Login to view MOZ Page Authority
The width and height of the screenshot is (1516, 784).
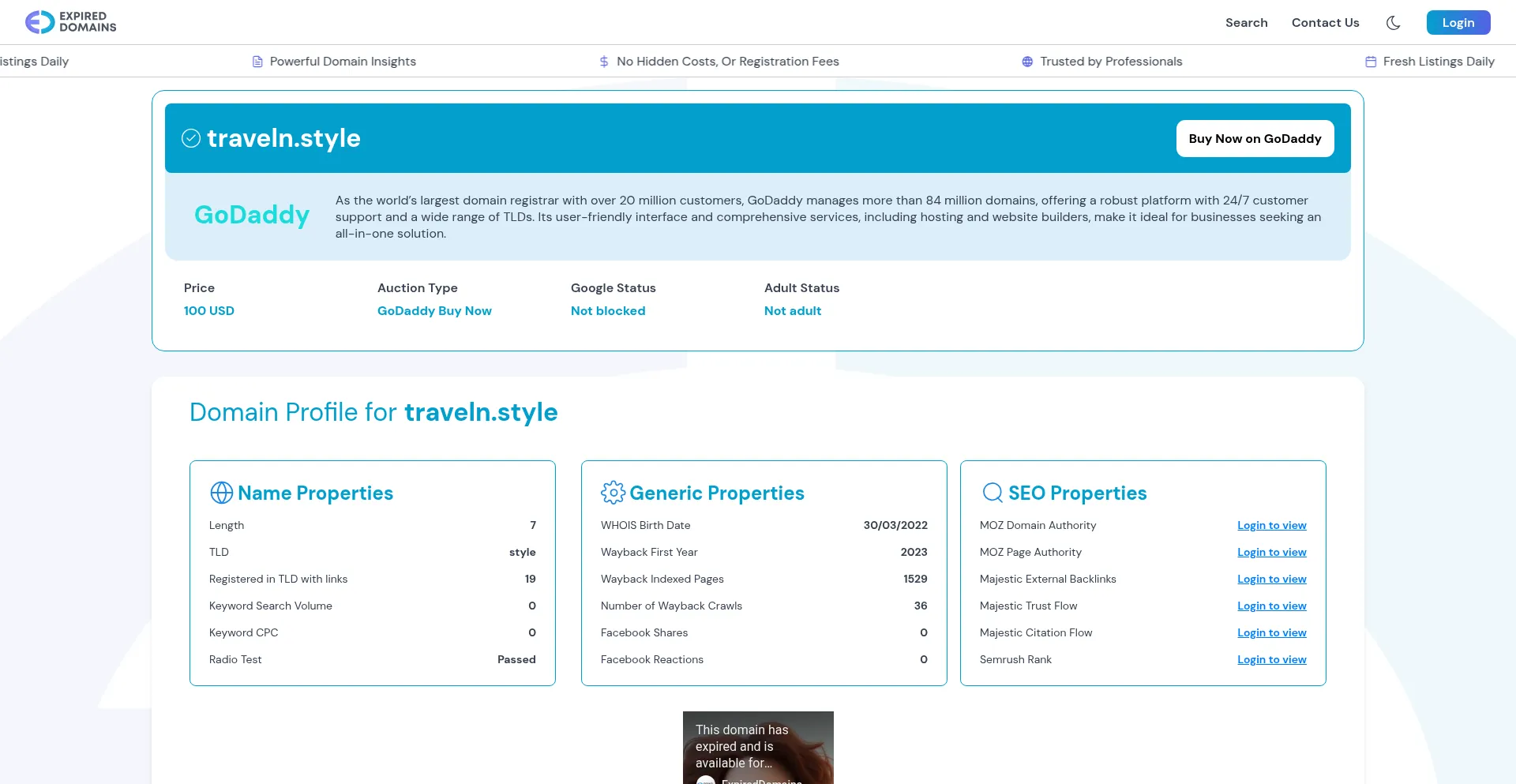pyautogui.click(x=1271, y=552)
